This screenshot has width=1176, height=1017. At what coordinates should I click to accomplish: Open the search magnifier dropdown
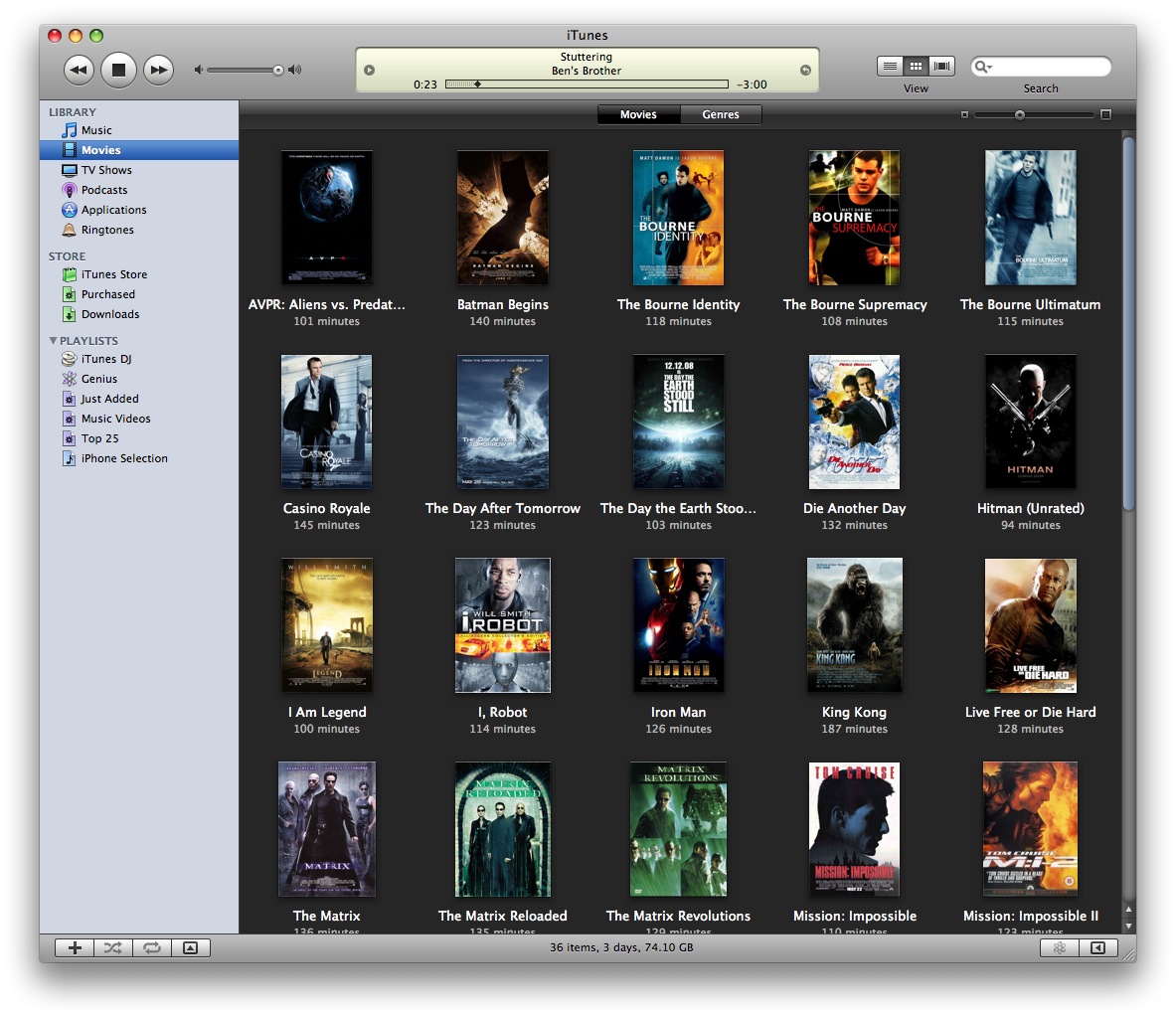(x=982, y=67)
